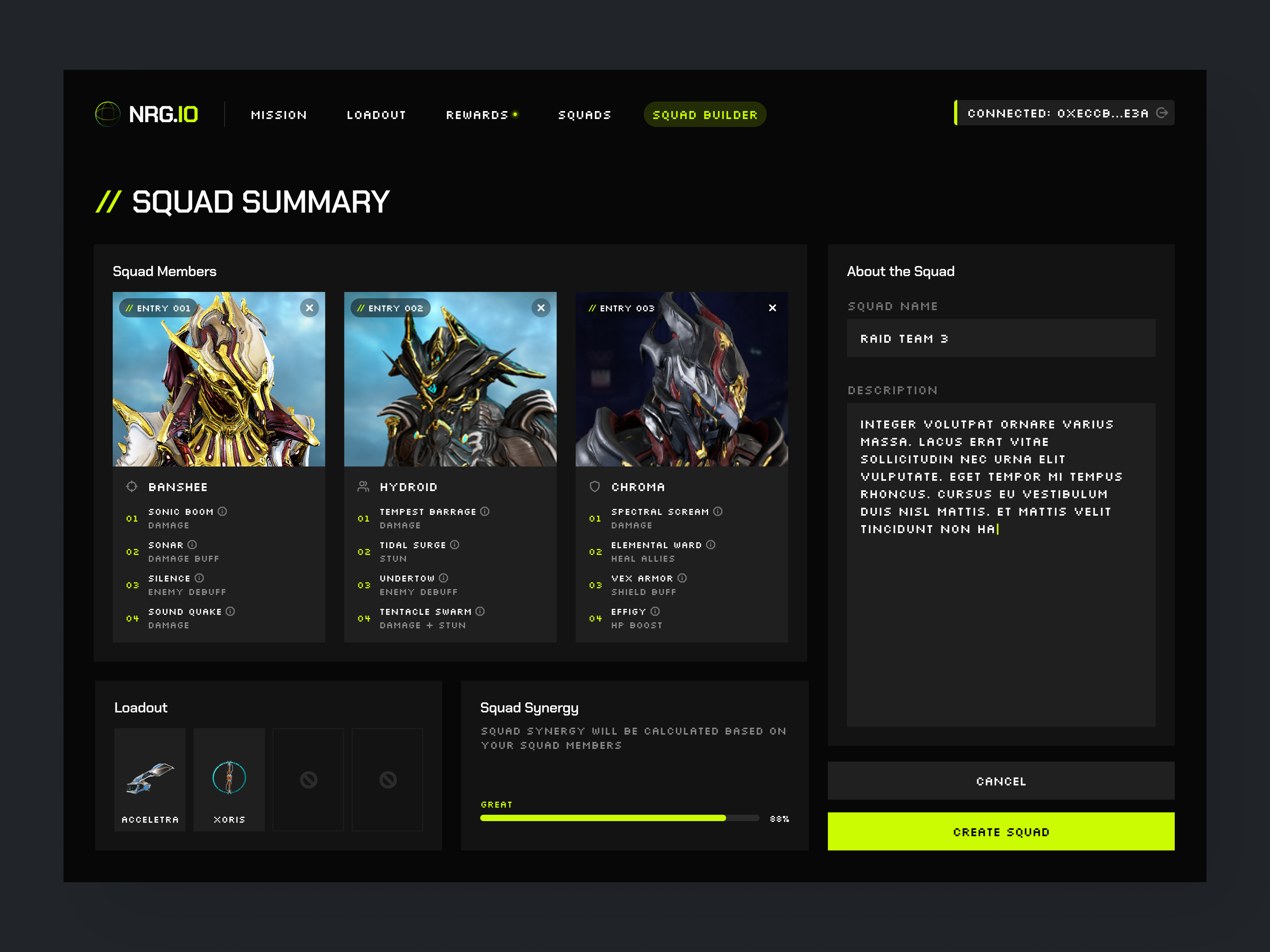Image resolution: width=1270 pixels, height=952 pixels.
Task: Remove Entry 001 Banshee from the squad
Action: 310,308
